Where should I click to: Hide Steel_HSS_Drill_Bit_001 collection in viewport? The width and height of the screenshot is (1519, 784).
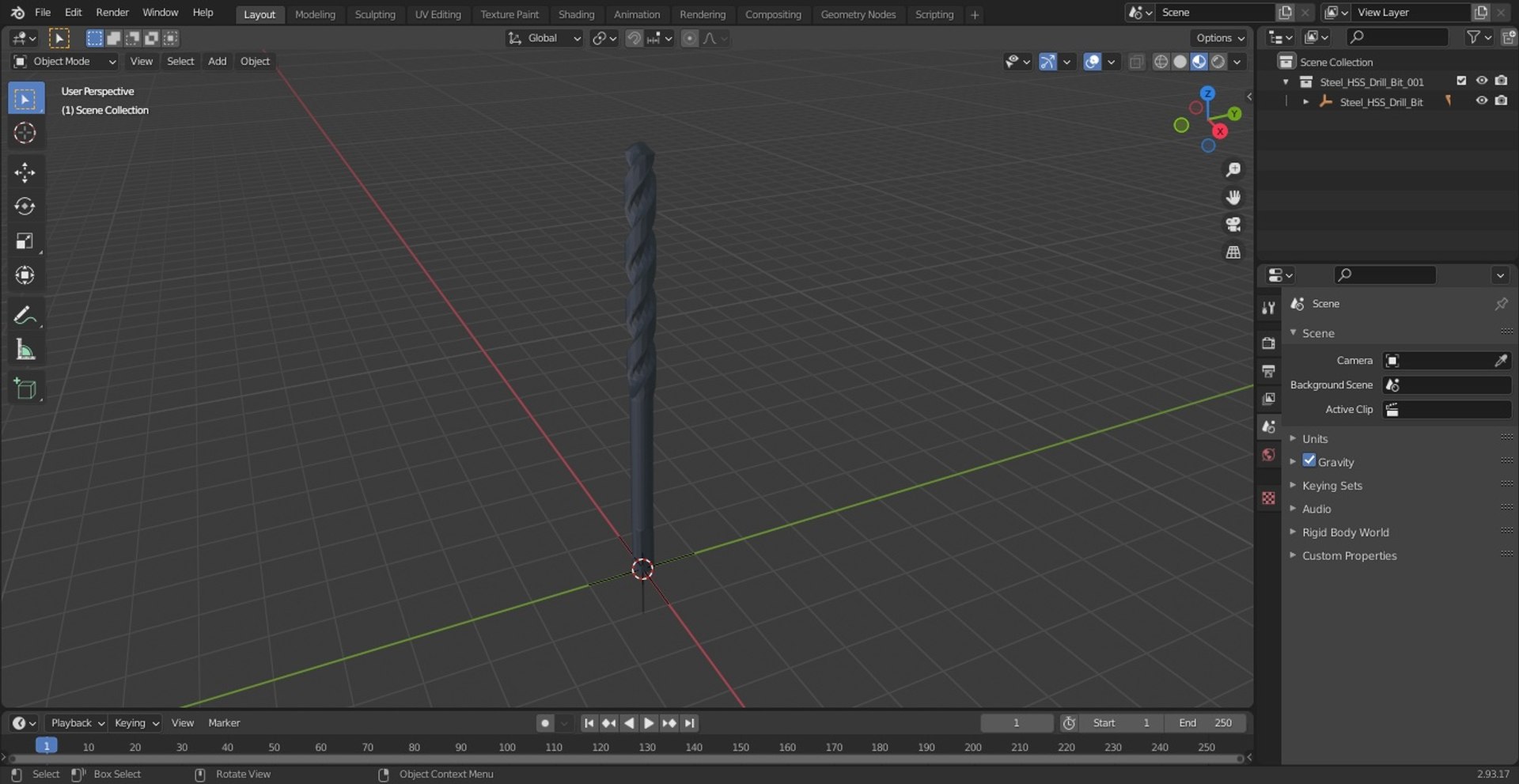[1481, 81]
